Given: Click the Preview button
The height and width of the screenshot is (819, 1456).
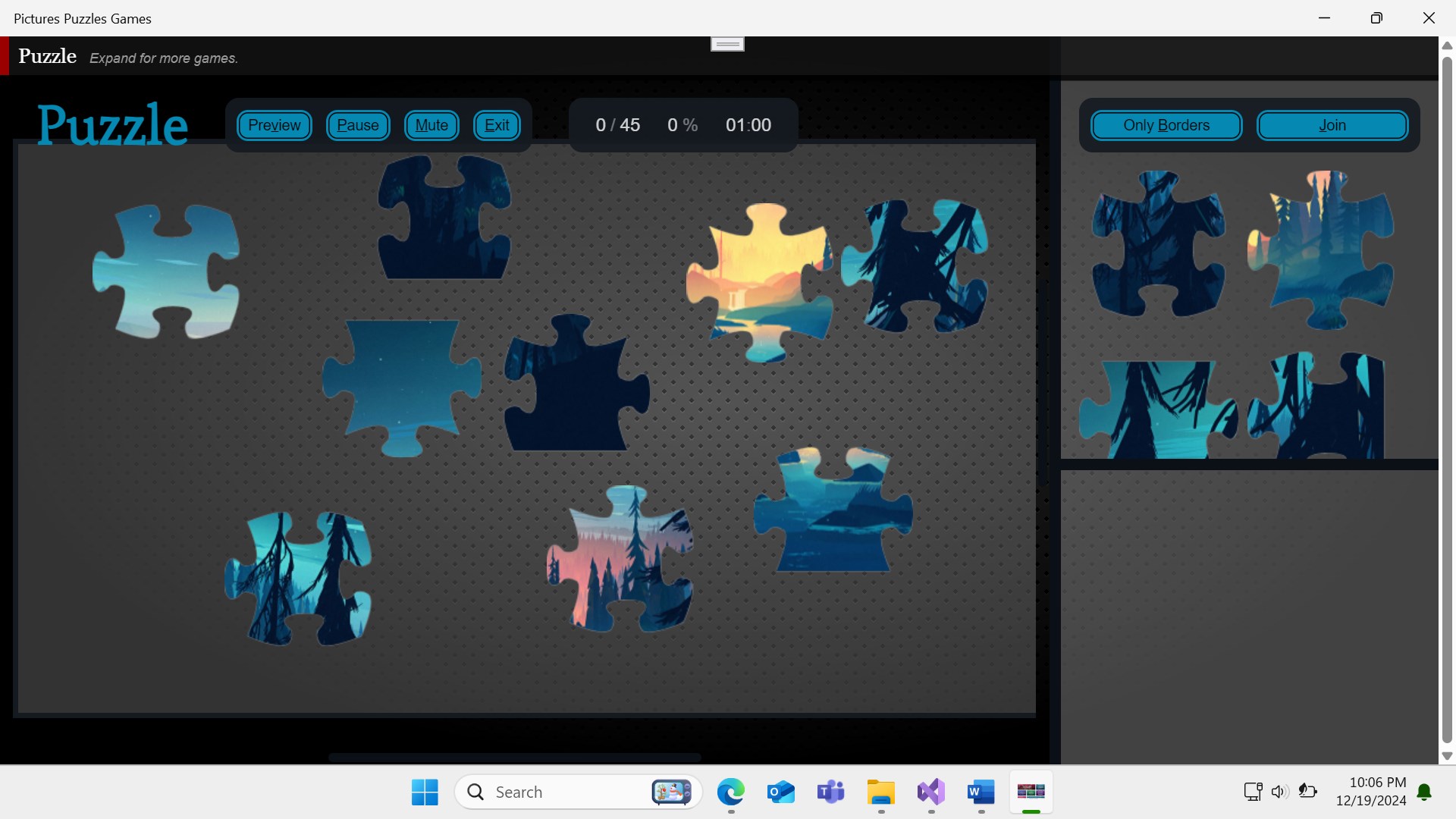Looking at the screenshot, I should coord(274,125).
